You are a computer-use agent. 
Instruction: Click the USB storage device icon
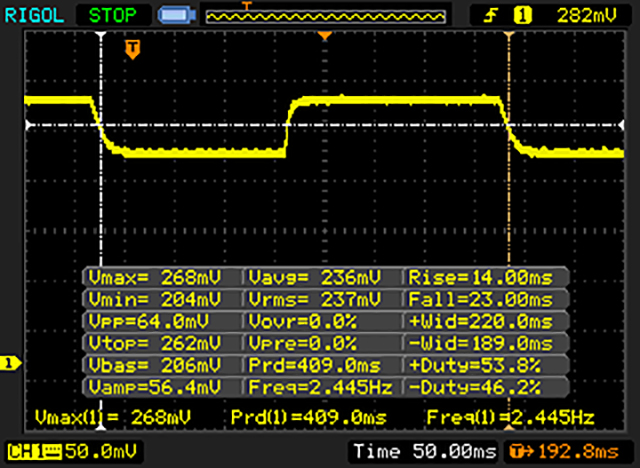click(x=177, y=16)
